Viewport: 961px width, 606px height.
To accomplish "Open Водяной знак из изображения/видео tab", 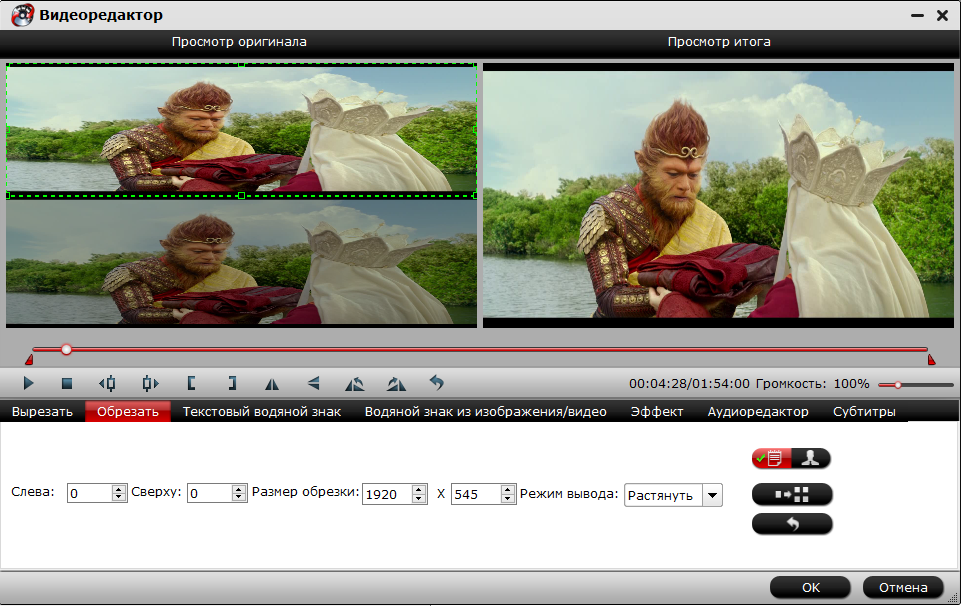I will tap(485, 412).
